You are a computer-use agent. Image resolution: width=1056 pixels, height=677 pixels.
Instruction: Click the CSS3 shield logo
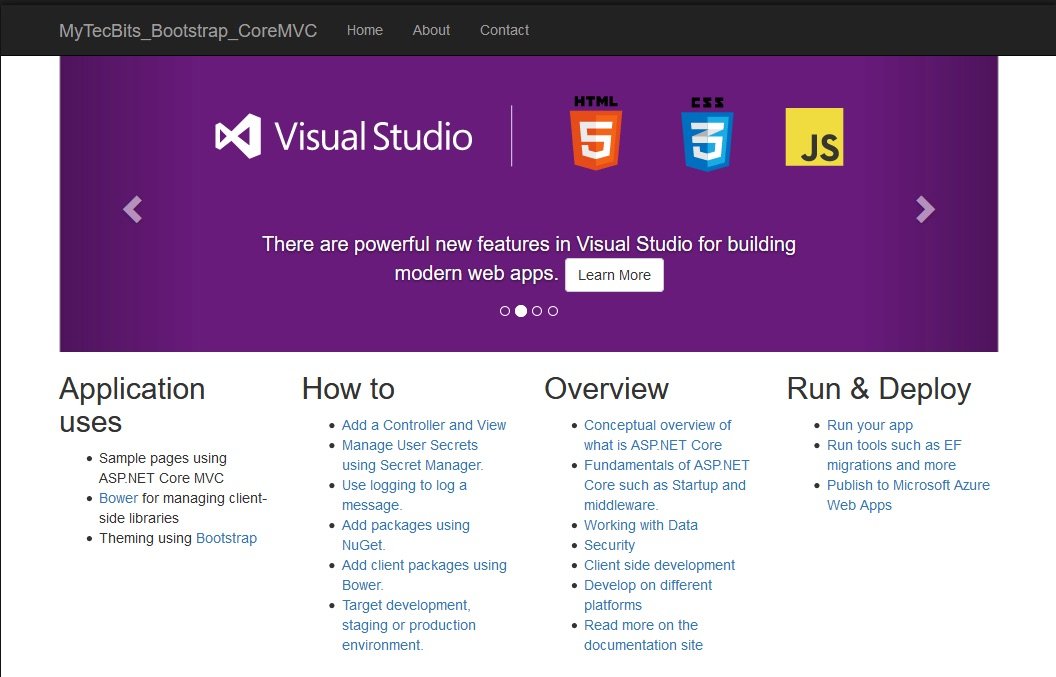point(707,134)
